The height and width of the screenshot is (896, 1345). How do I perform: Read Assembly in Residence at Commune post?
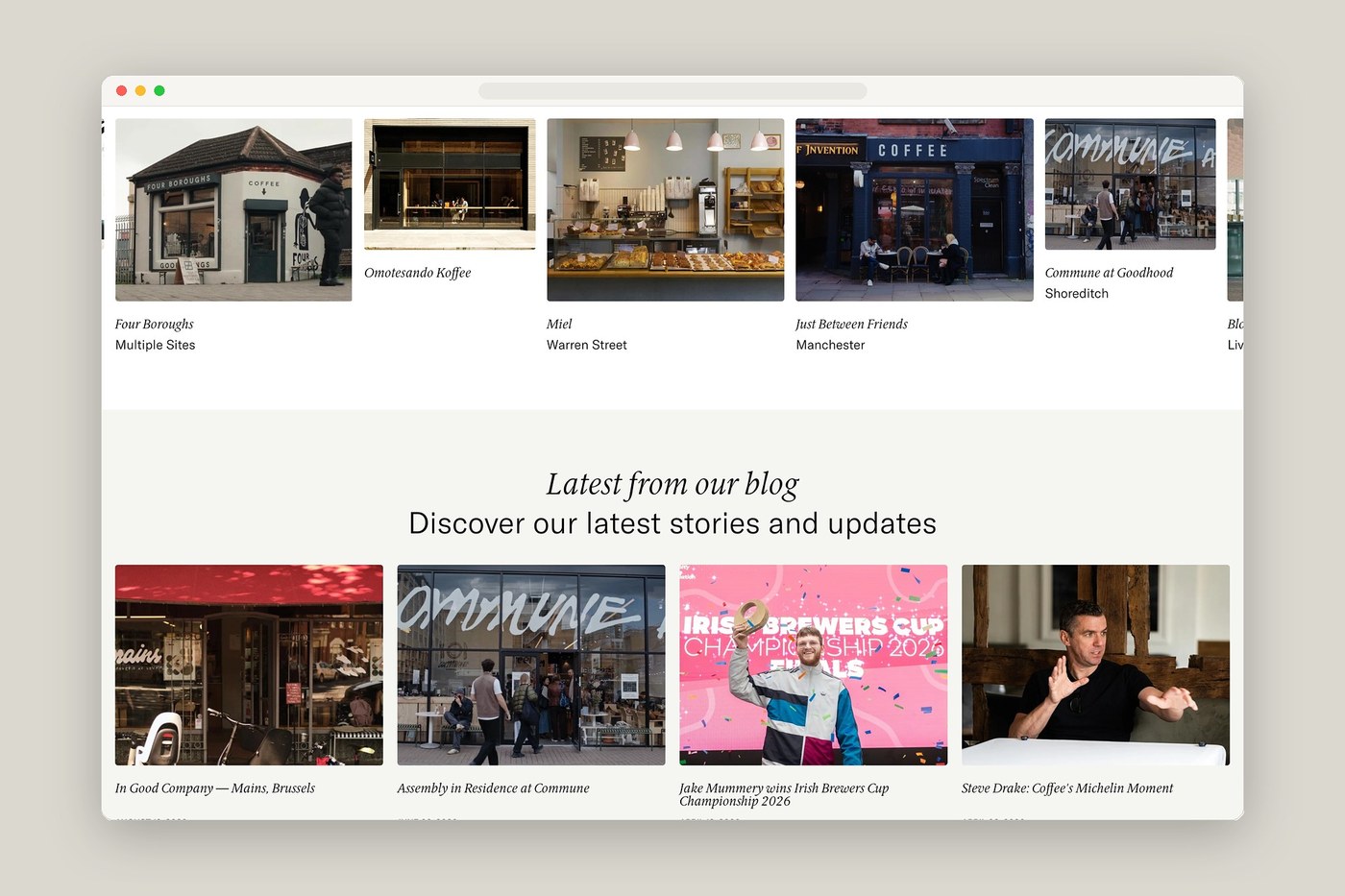[493, 788]
